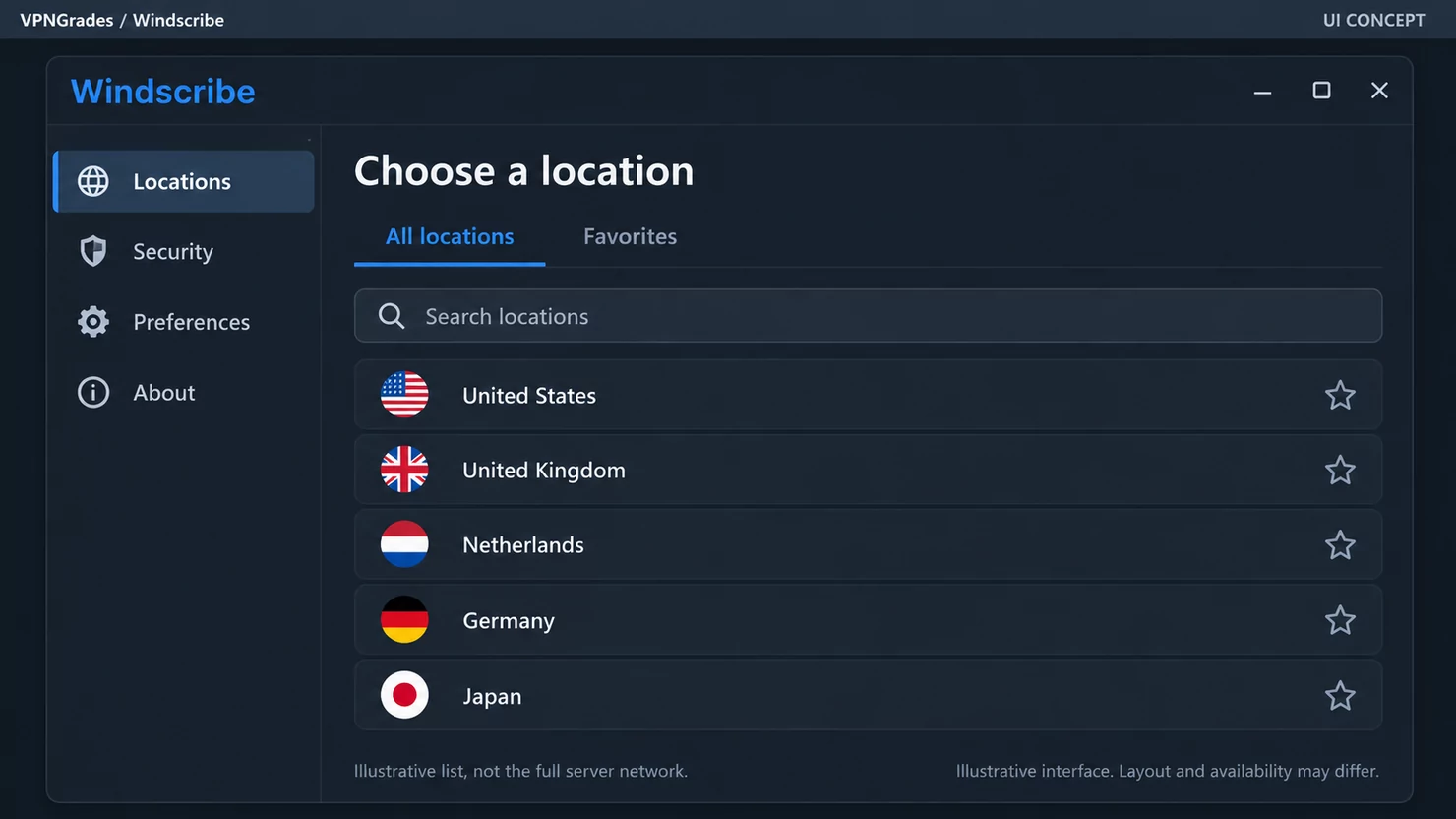Click the United States flag icon
Image resolution: width=1456 pixels, height=819 pixels.
(x=404, y=395)
